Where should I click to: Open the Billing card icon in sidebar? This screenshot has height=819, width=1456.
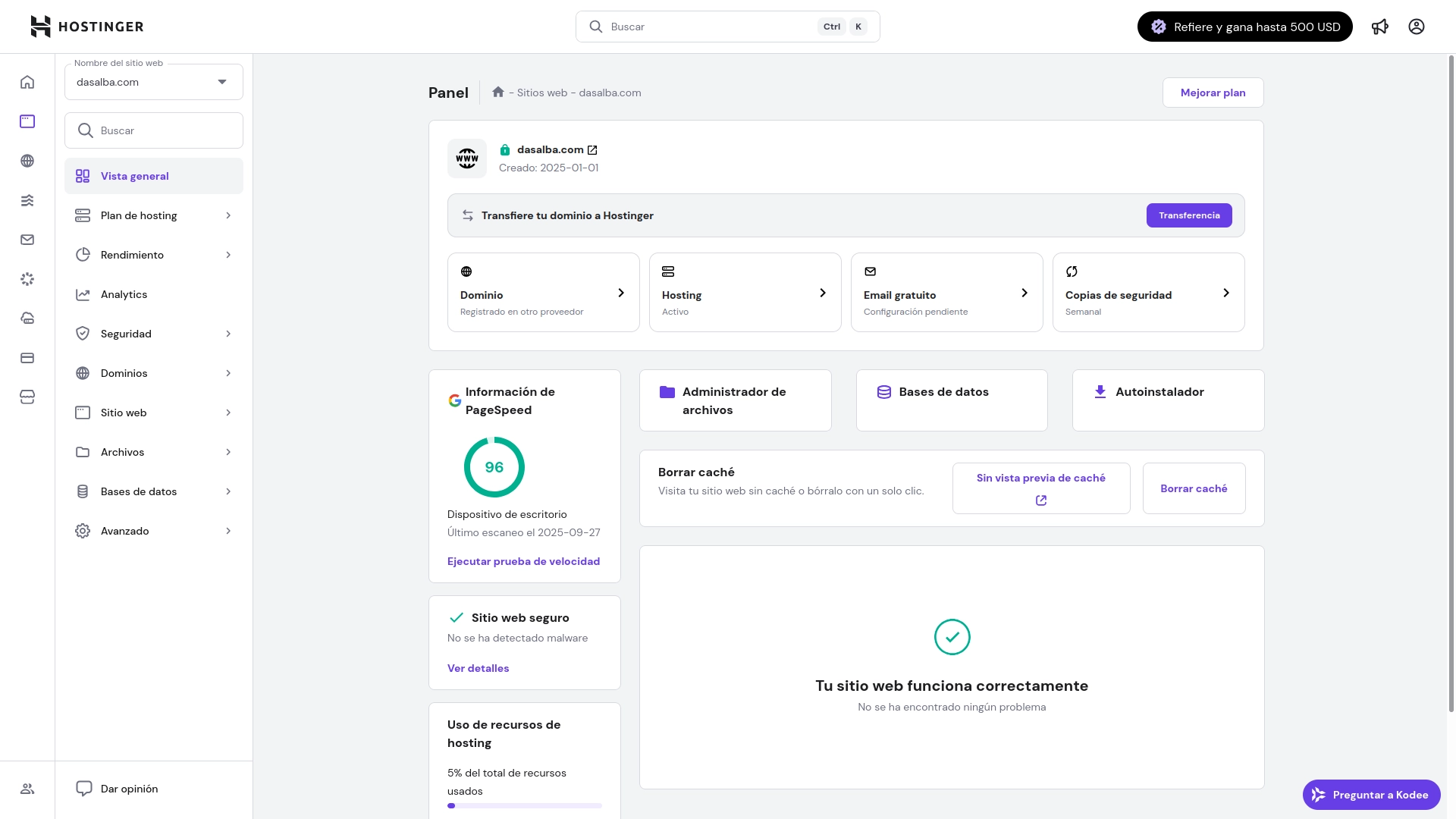(x=27, y=358)
